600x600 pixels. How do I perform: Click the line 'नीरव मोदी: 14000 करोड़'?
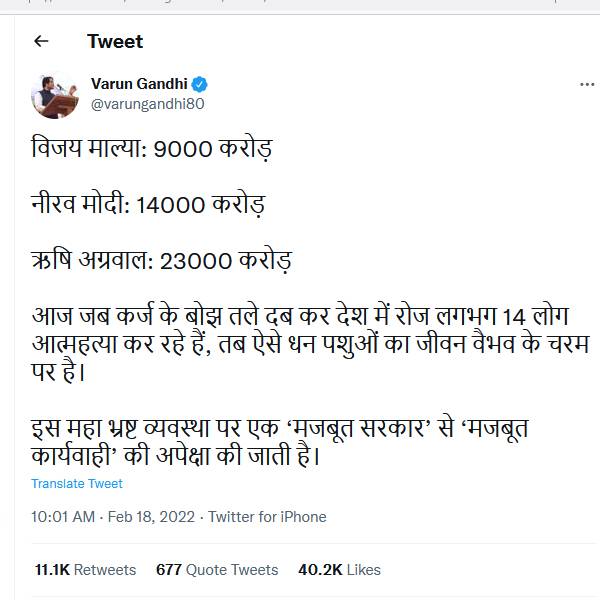148,207
